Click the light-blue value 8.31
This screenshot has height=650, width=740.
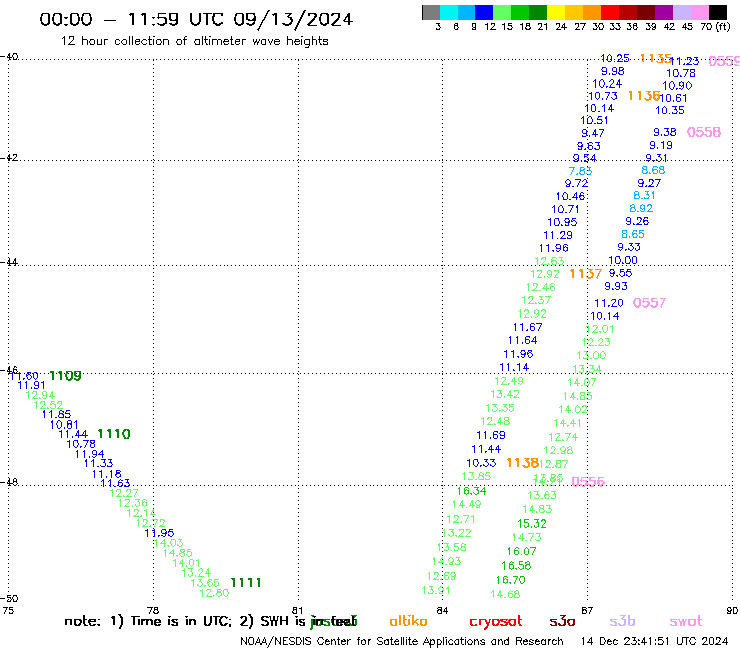click(x=644, y=195)
